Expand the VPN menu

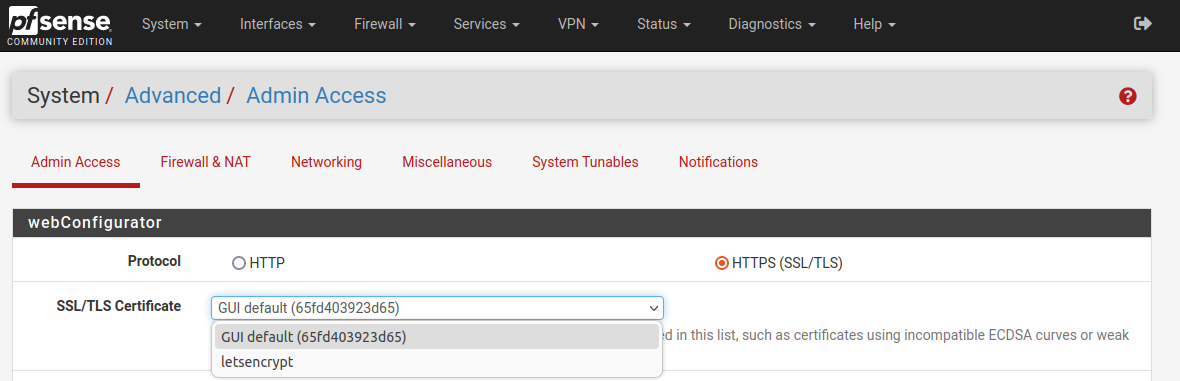pos(579,24)
